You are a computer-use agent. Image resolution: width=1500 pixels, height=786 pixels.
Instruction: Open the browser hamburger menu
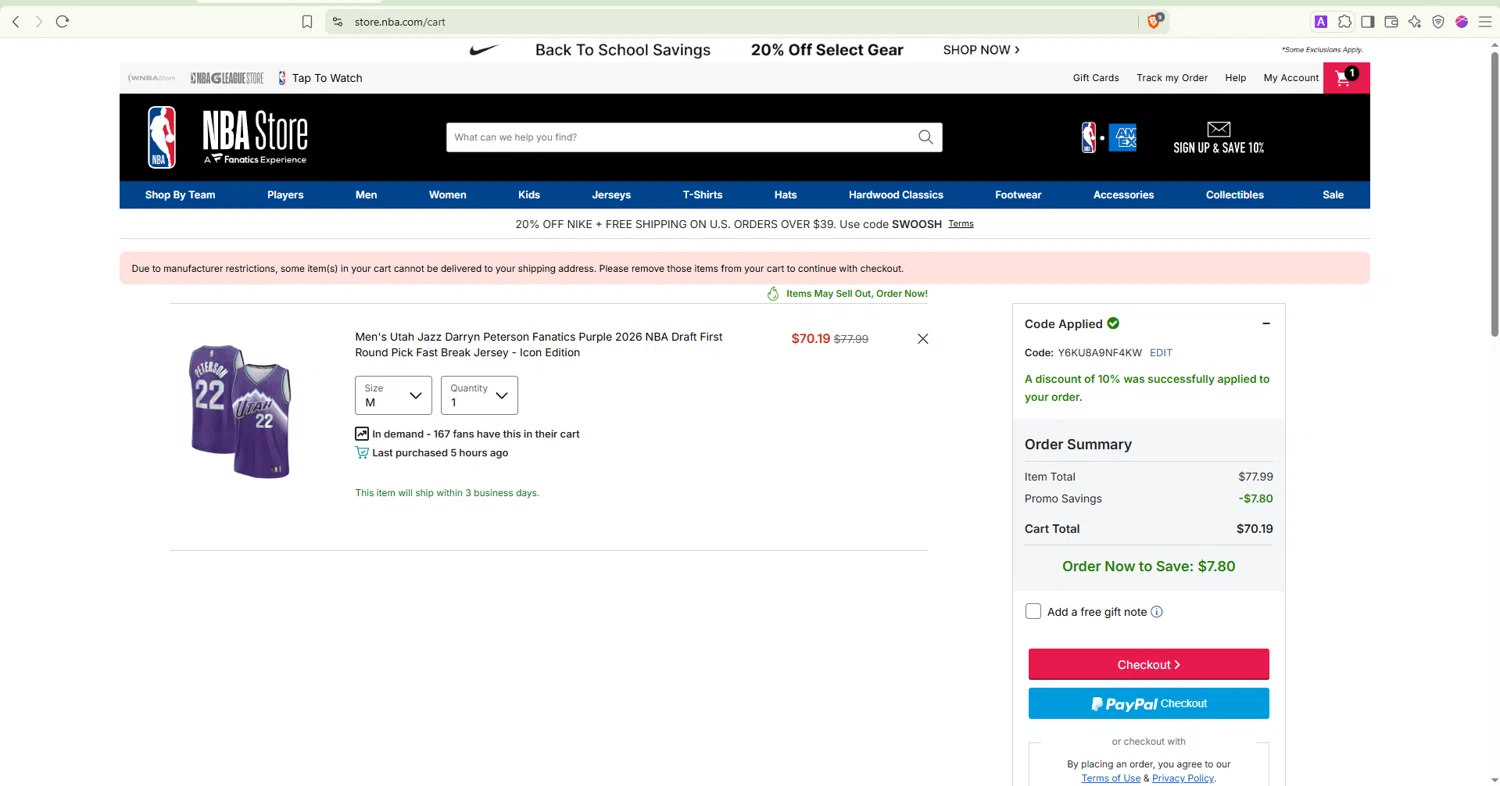(x=1485, y=22)
